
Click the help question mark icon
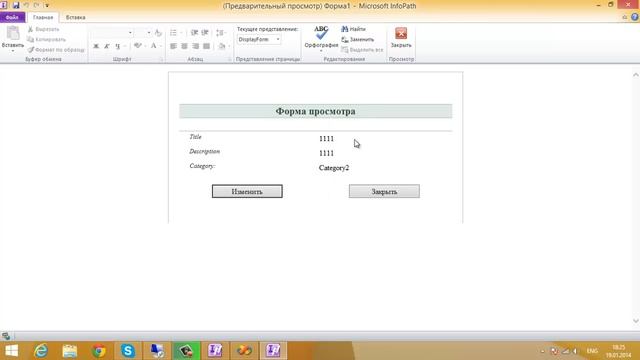click(x=635, y=17)
